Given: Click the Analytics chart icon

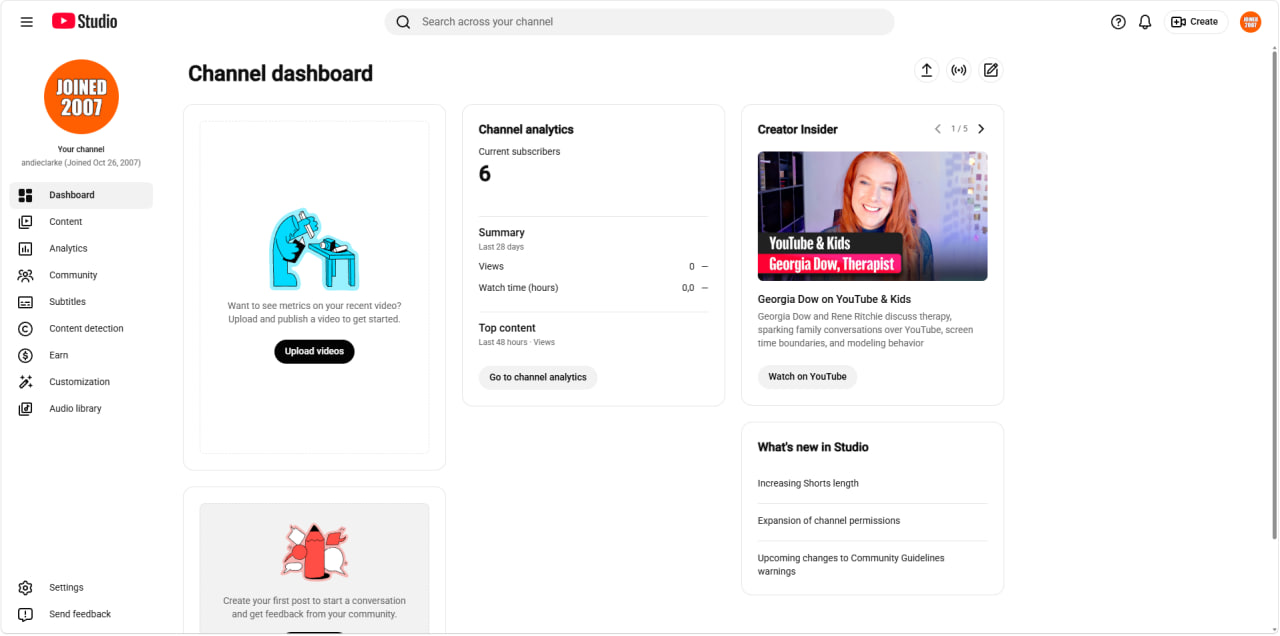Looking at the screenshot, I should pyautogui.click(x=26, y=248).
